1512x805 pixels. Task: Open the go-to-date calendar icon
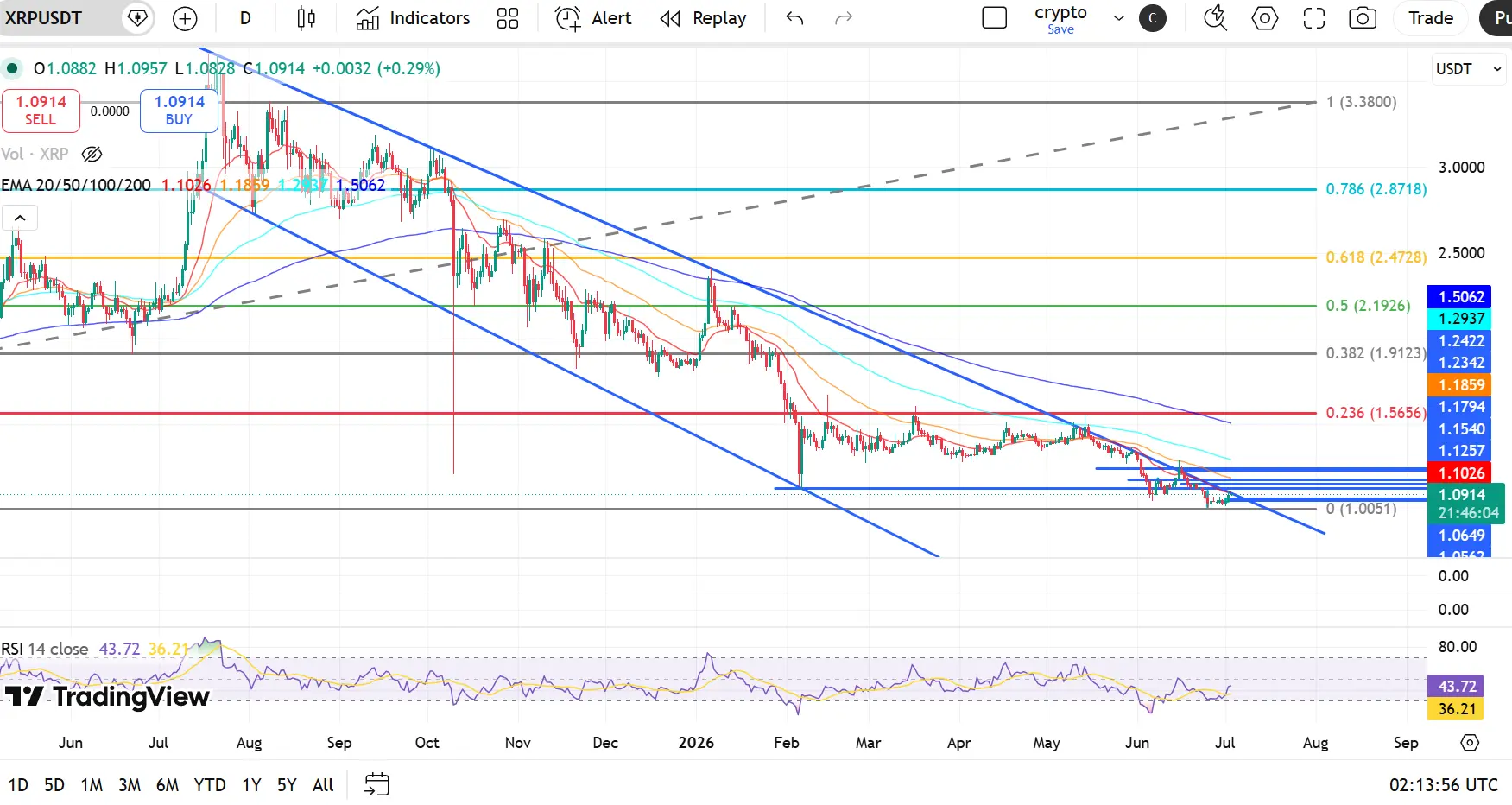click(x=376, y=784)
